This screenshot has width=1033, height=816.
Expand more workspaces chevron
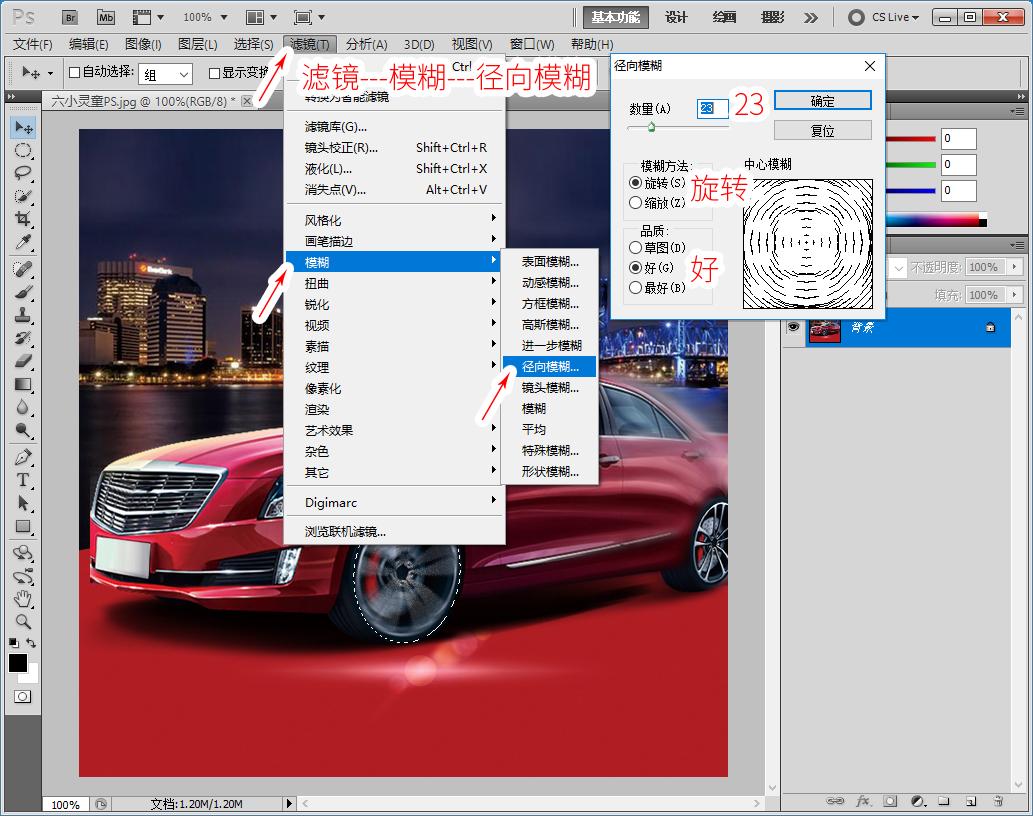[x=811, y=18]
